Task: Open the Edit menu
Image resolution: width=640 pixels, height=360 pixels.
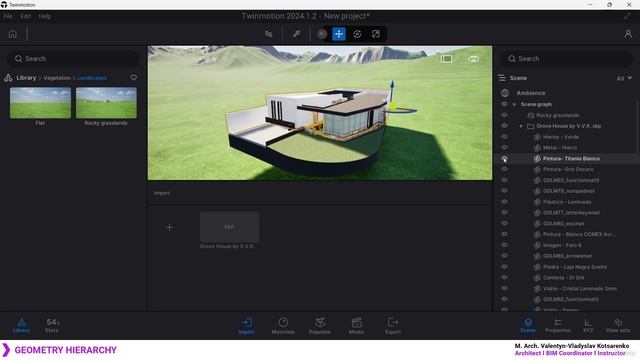Action: click(25, 16)
